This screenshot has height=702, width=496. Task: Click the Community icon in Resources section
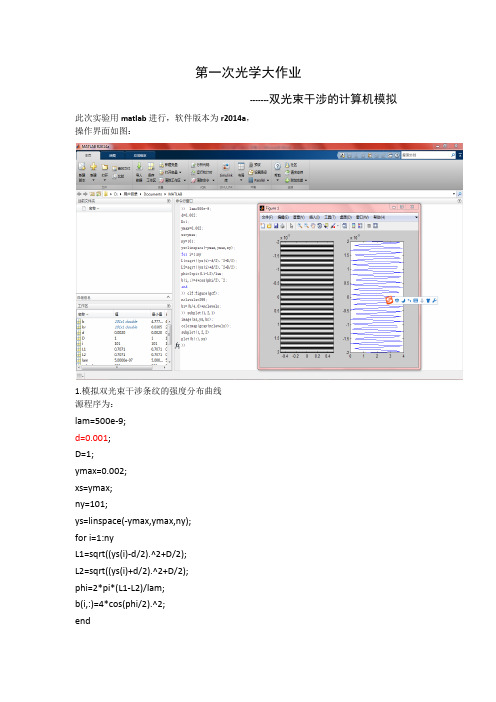[287, 165]
